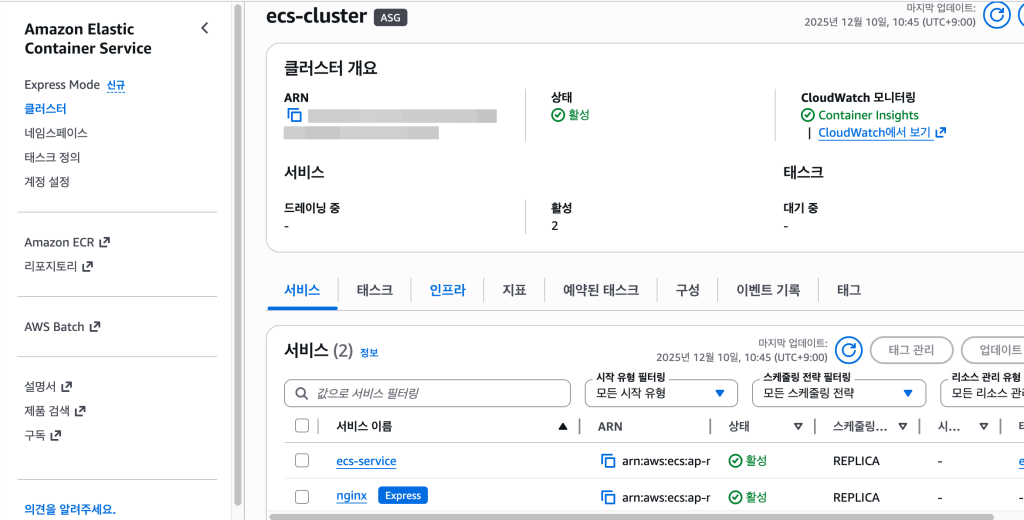Copy the ecs-service ARN
1024x520 pixels.
pyautogui.click(x=608, y=461)
